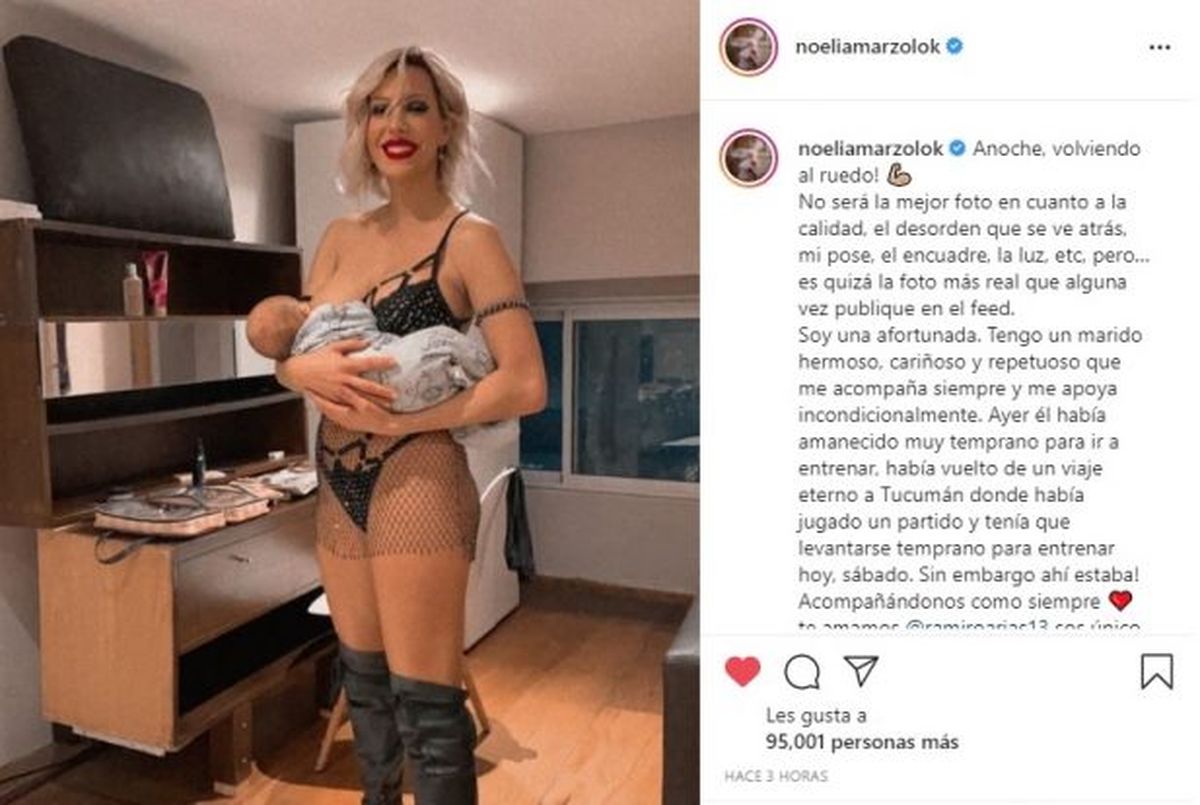Click the main post photo
Image resolution: width=1200 pixels, height=805 pixels.
point(349,402)
